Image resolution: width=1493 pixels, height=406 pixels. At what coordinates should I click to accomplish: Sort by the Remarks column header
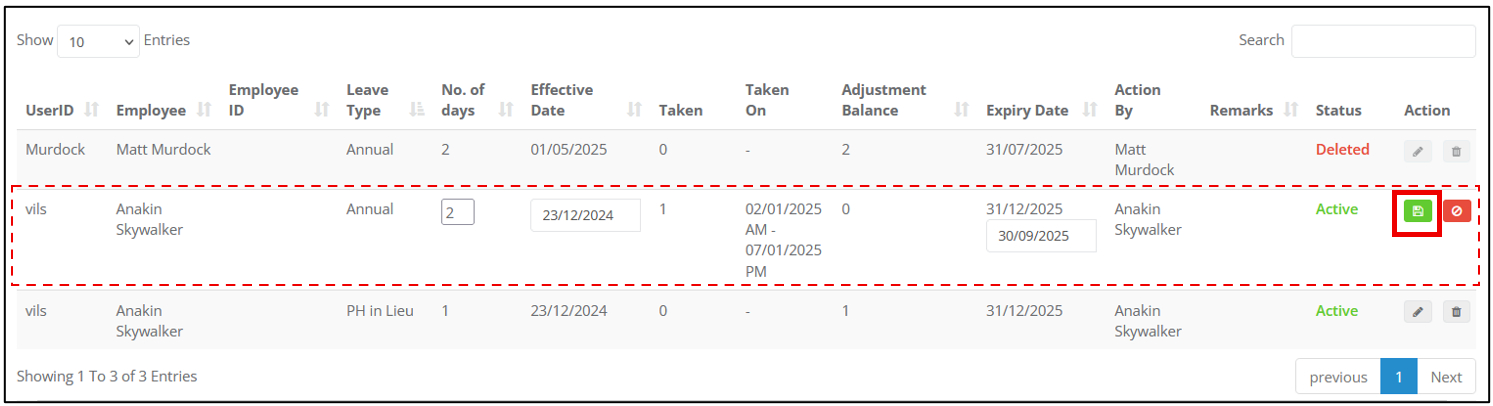[x=1241, y=110]
